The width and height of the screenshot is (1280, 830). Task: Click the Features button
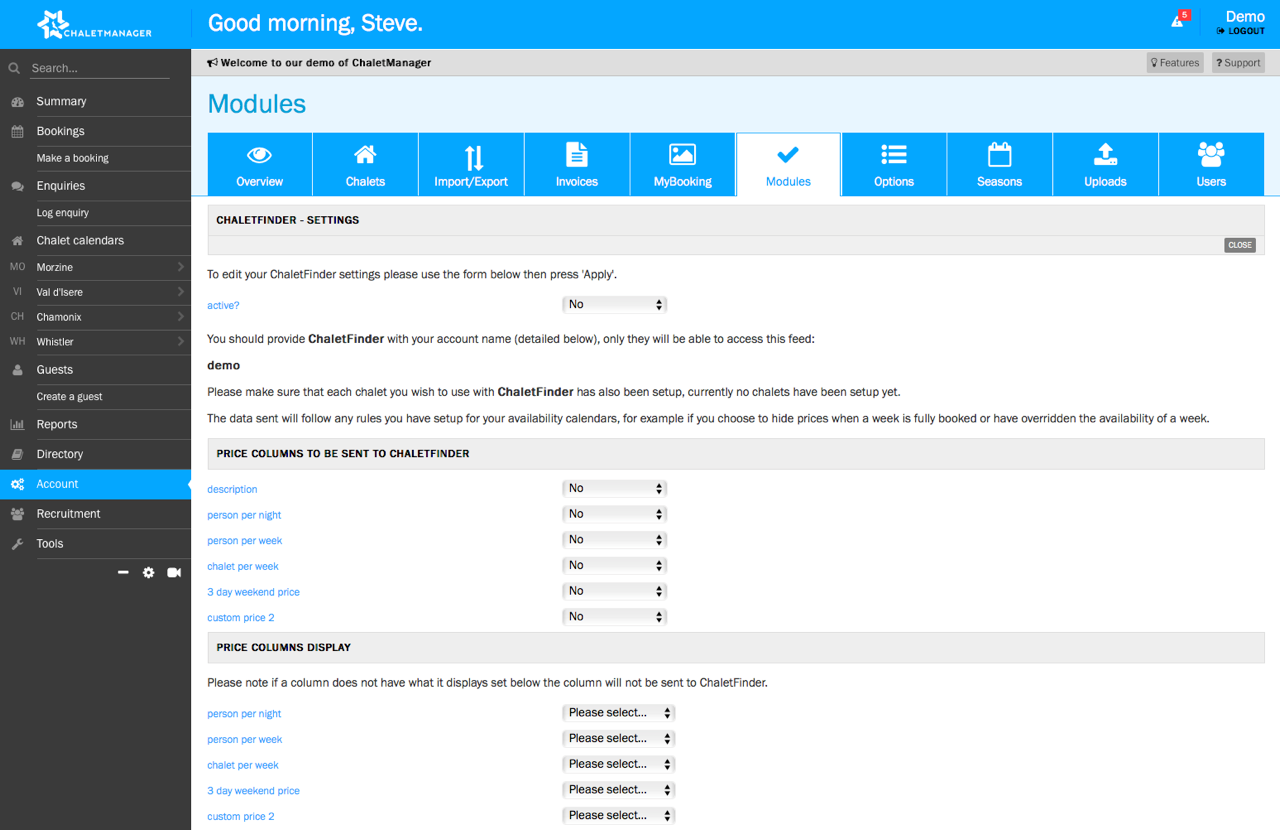(1175, 63)
